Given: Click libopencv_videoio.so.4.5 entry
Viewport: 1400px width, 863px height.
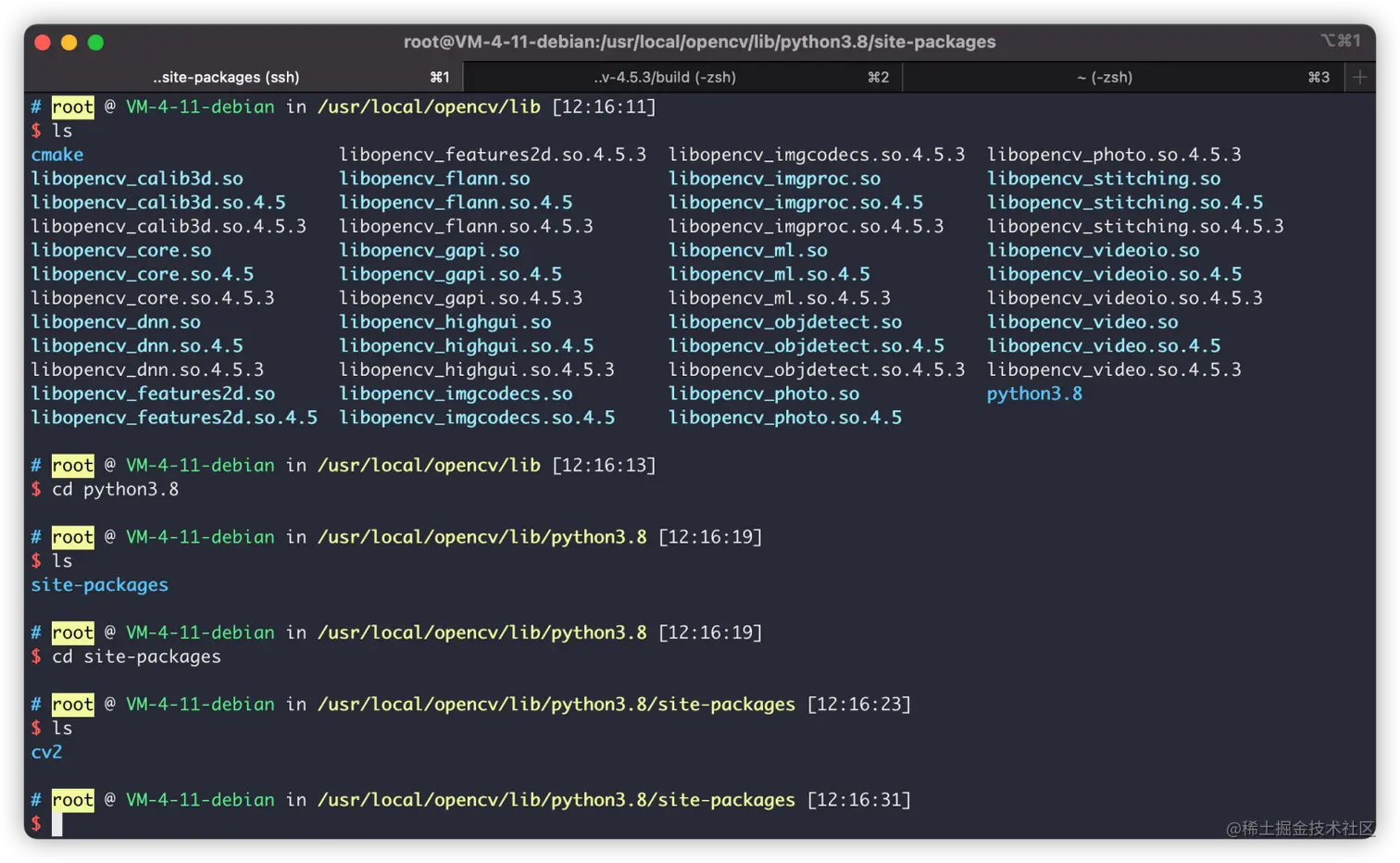Looking at the screenshot, I should (x=1114, y=274).
